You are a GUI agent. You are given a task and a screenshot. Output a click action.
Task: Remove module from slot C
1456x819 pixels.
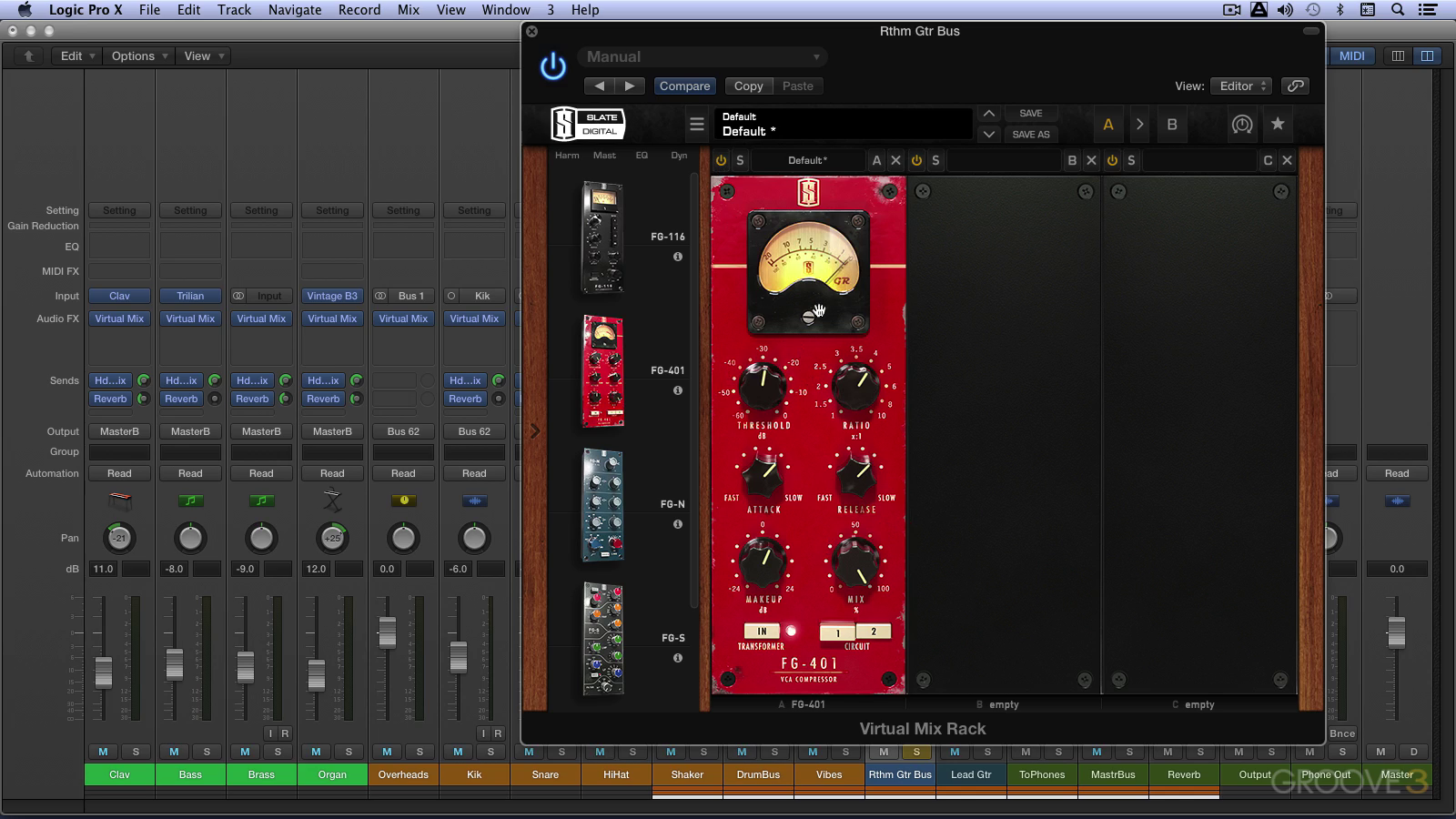[1287, 160]
